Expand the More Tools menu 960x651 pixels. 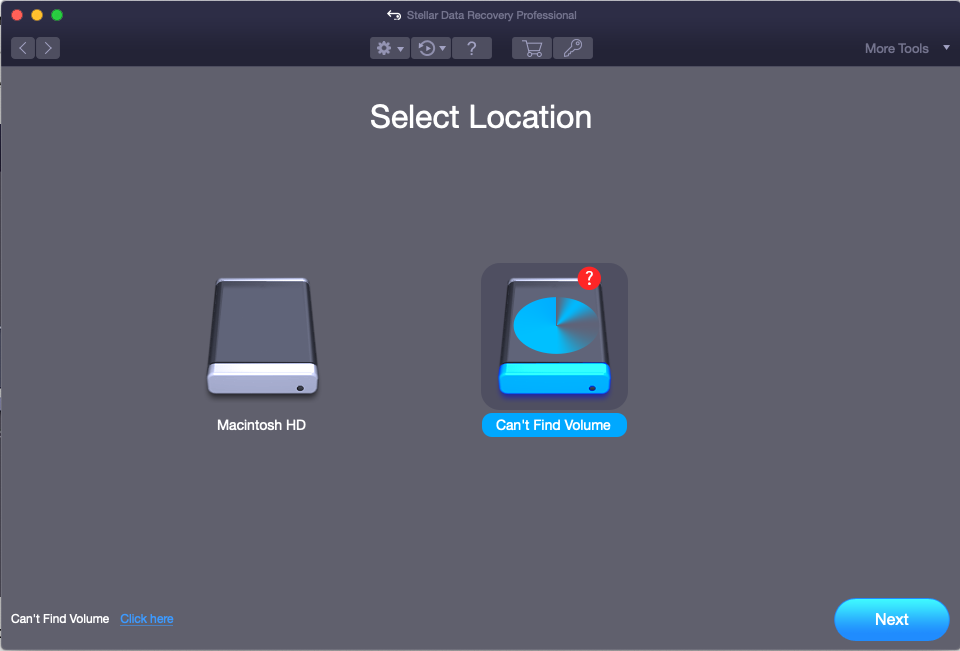coord(896,48)
